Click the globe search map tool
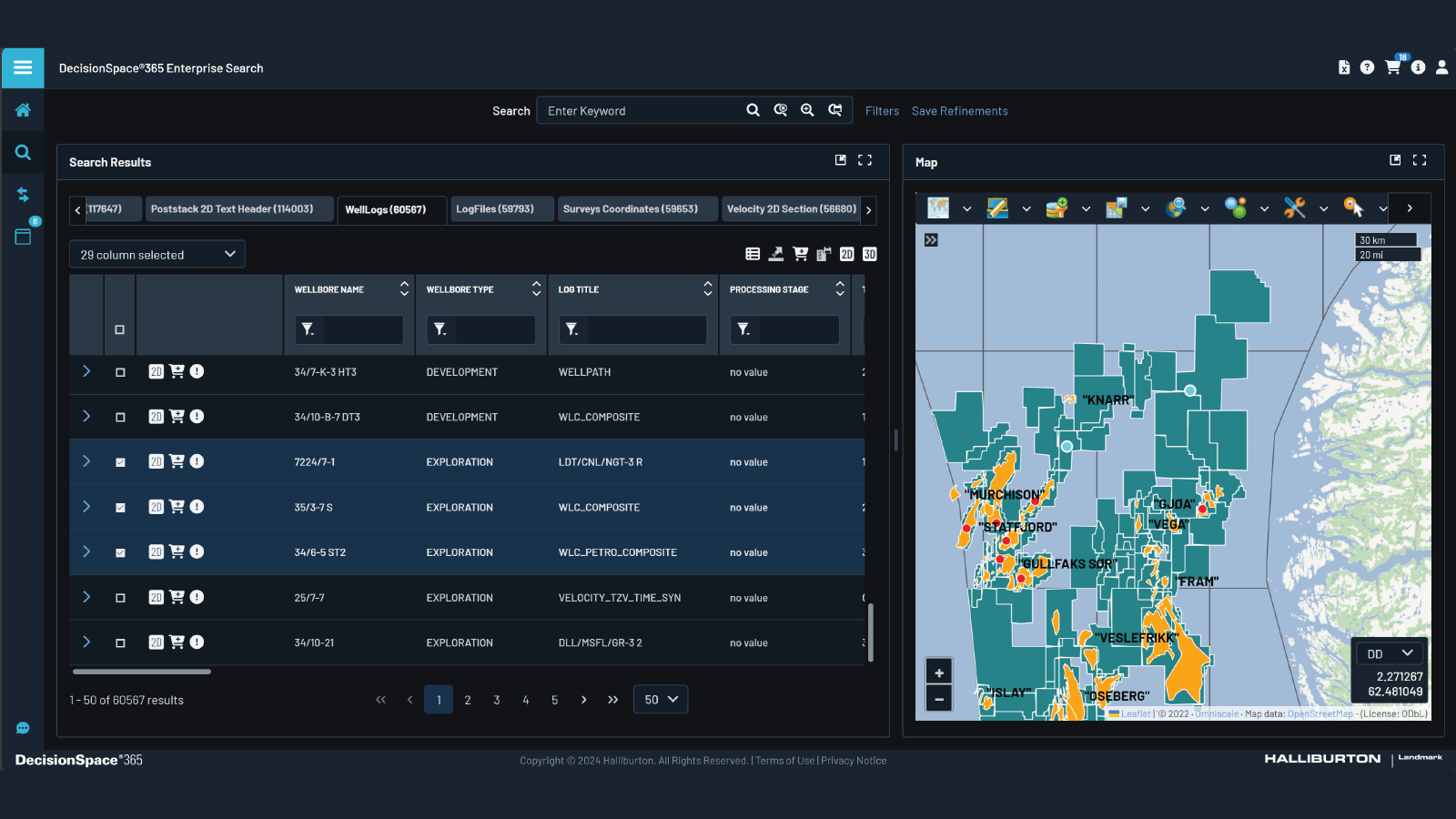 [x=1176, y=208]
